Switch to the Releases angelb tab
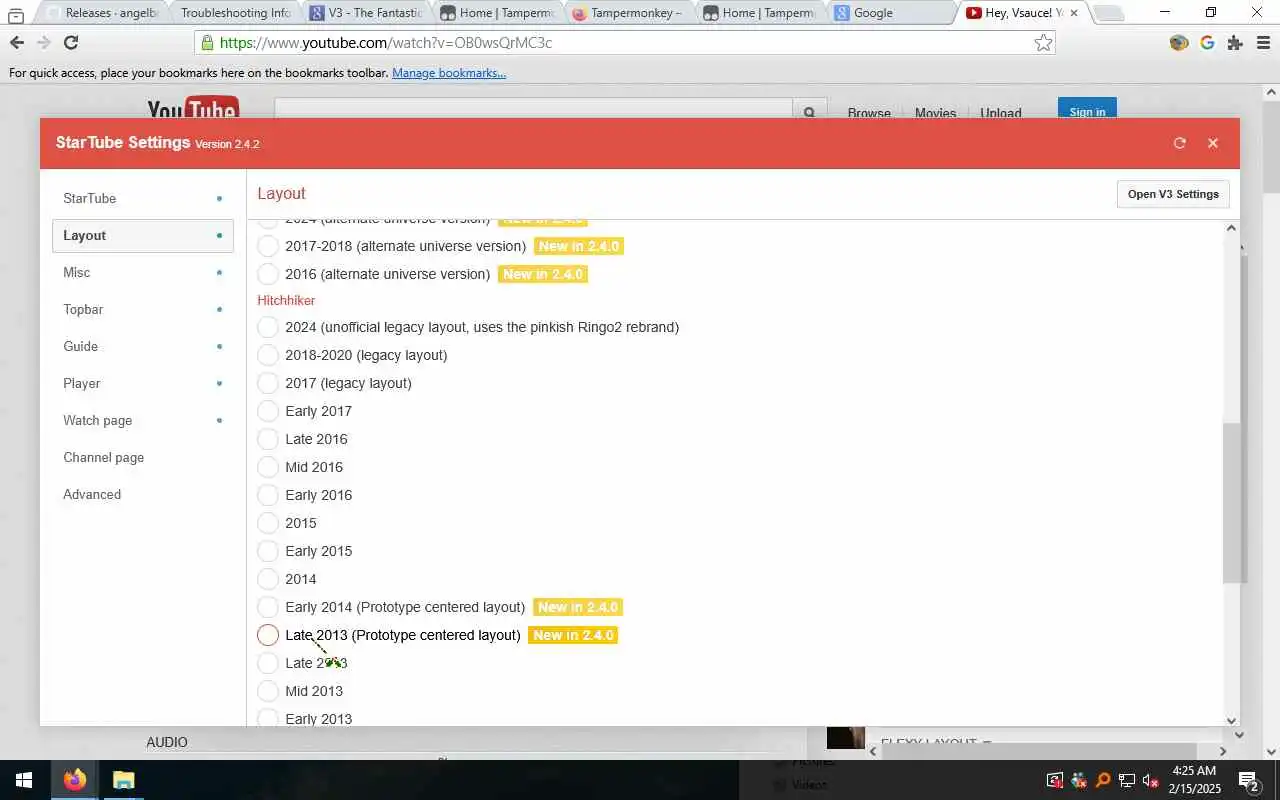1280x800 pixels. tap(104, 13)
